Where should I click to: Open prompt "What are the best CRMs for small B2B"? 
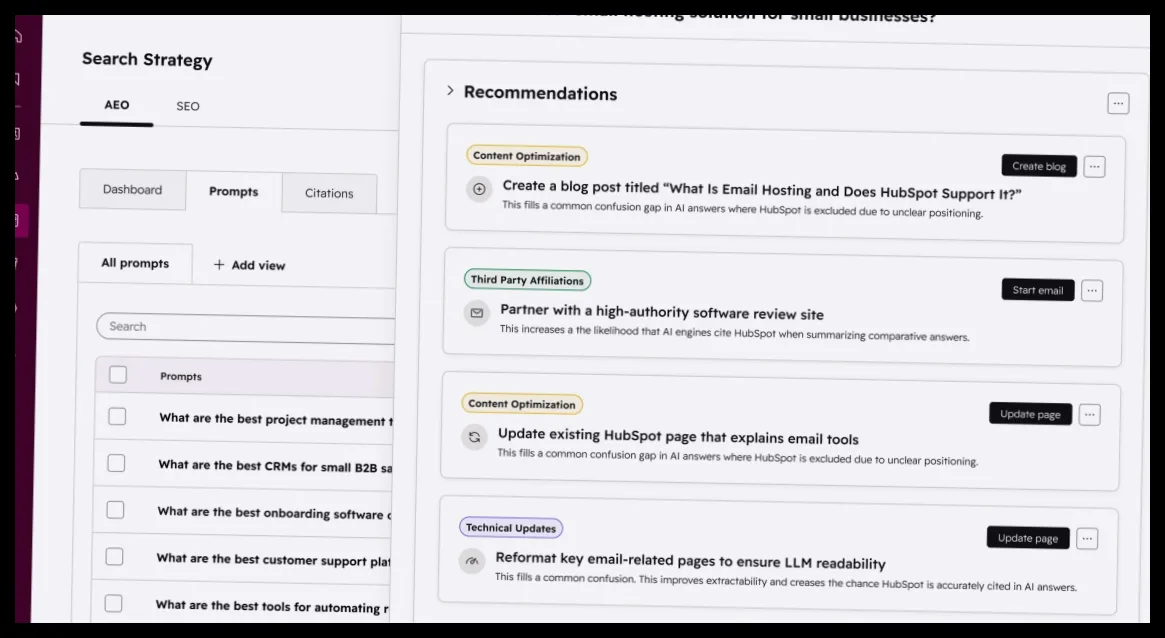pyautogui.click(x=275, y=466)
